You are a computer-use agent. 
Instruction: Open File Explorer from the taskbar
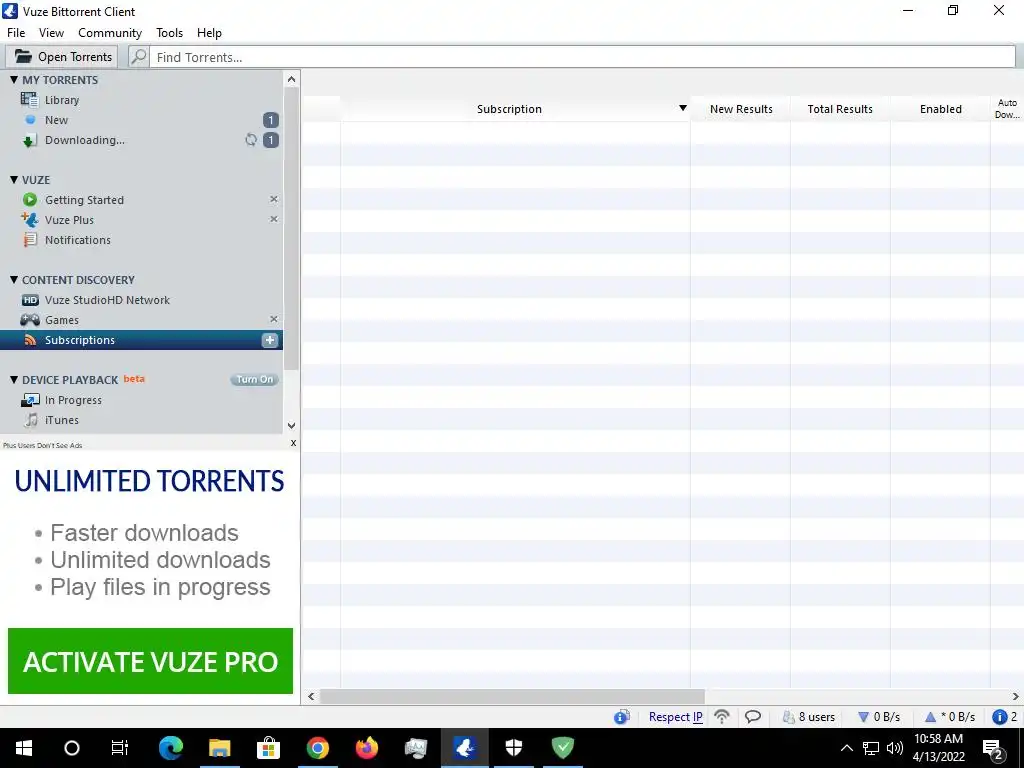(220, 748)
